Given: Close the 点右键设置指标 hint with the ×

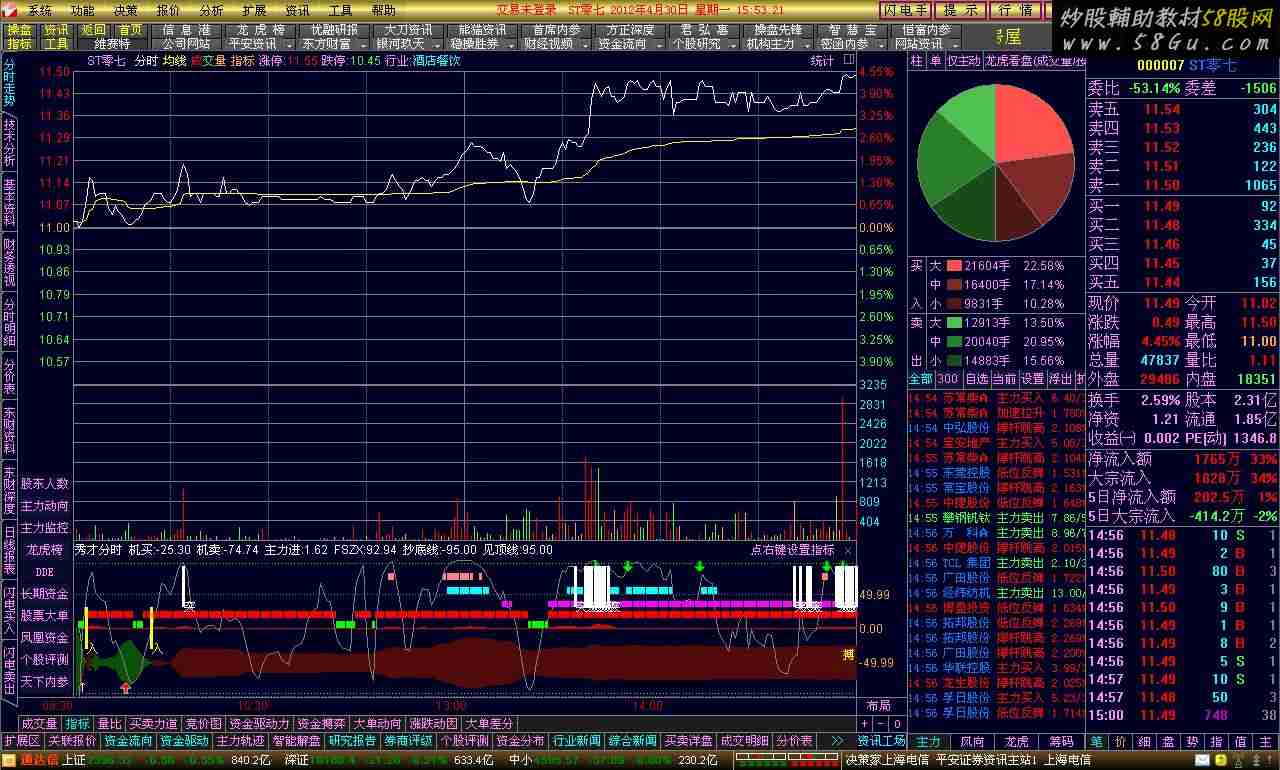Looking at the screenshot, I should (x=848, y=550).
